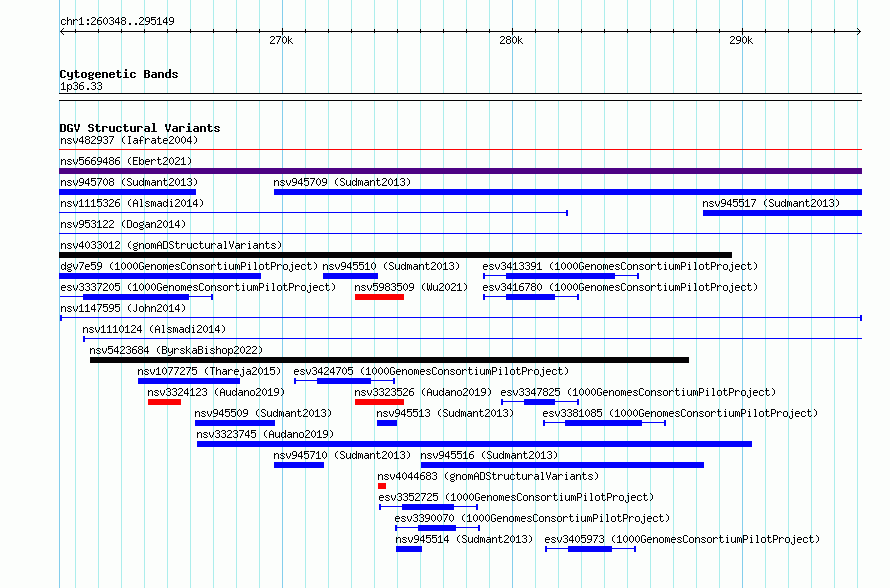Select the purple nsv5669486 Ebert2021 bar
The image size is (890, 588).
coord(460,171)
